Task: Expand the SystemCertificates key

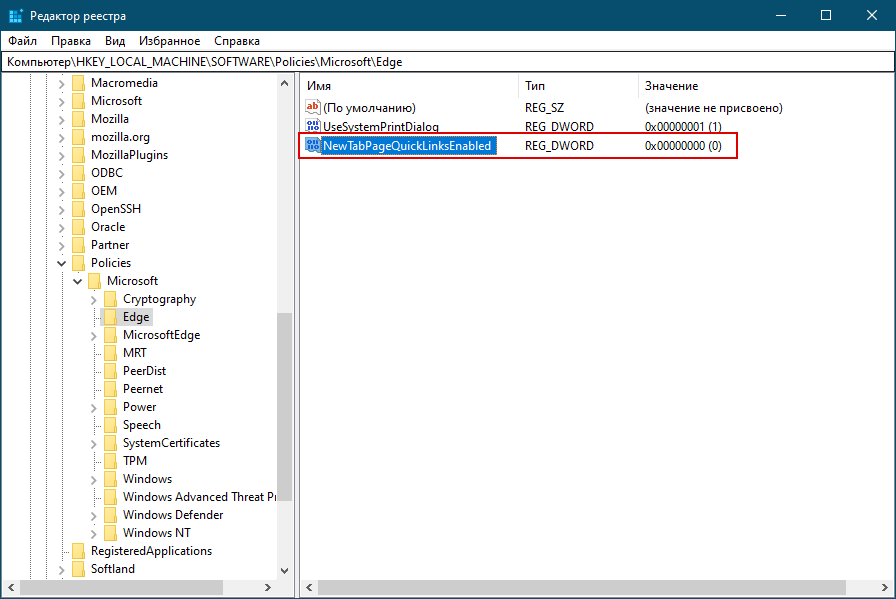Action: click(x=94, y=444)
